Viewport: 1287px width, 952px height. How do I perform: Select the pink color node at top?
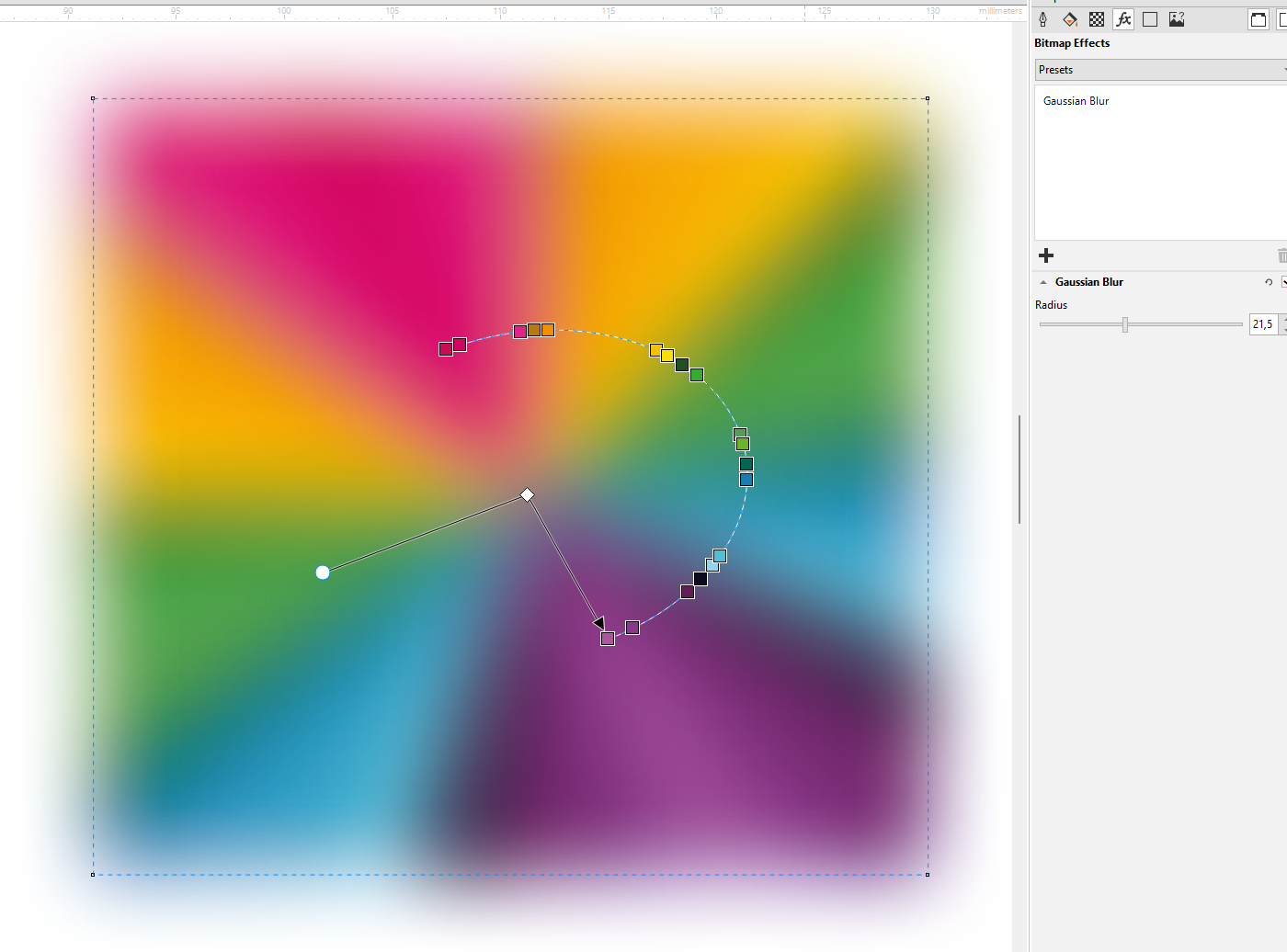click(520, 332)
